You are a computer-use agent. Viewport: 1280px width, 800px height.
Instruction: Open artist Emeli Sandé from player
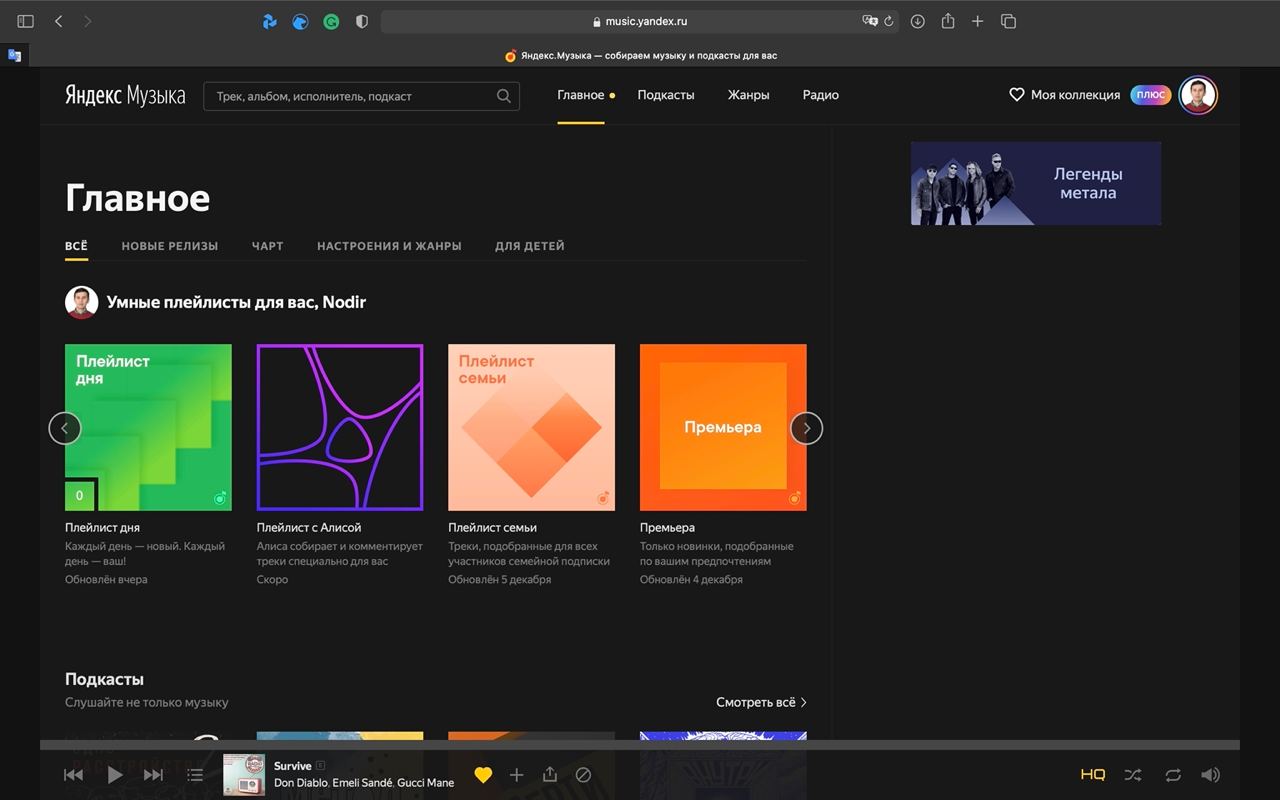pyautogui.click(x=362, y=783)
